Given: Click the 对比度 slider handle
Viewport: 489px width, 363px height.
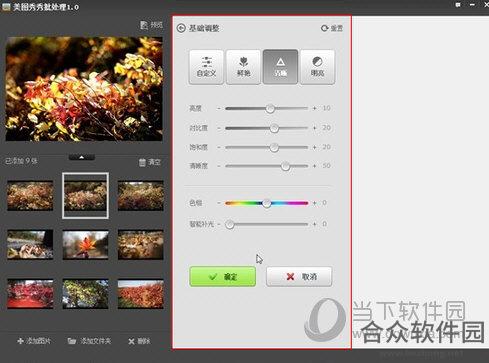Looking at the screenshot, I should point(274,128).
